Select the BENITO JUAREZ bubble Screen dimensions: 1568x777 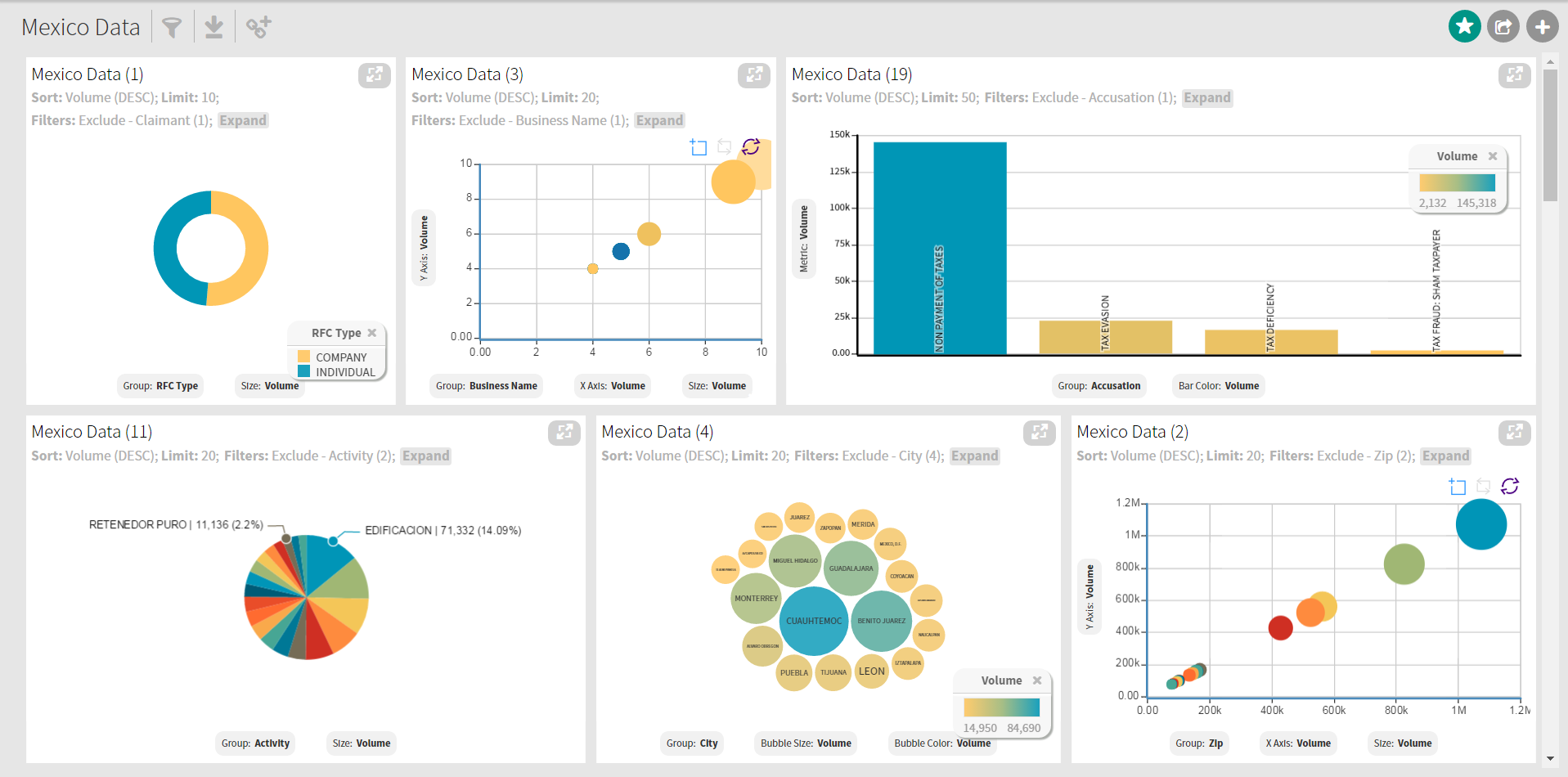click(882, 621)
